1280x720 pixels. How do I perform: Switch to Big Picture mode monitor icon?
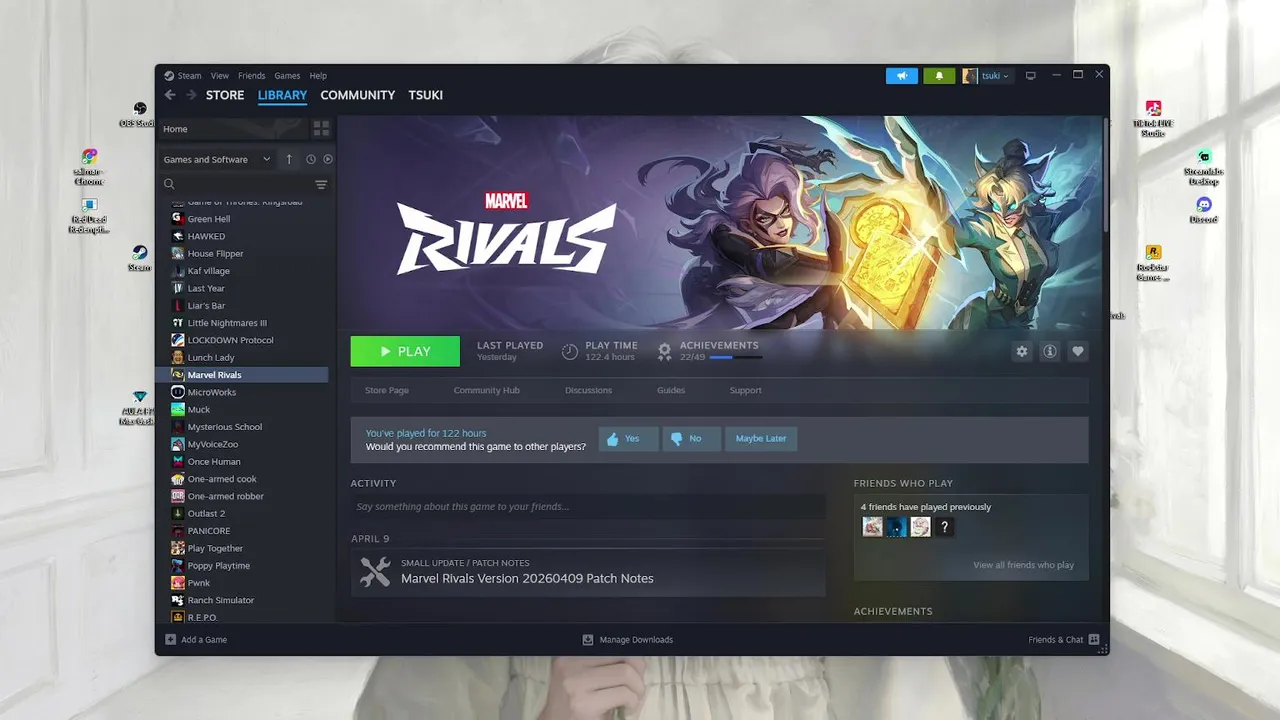click(x=1031, y=76)
